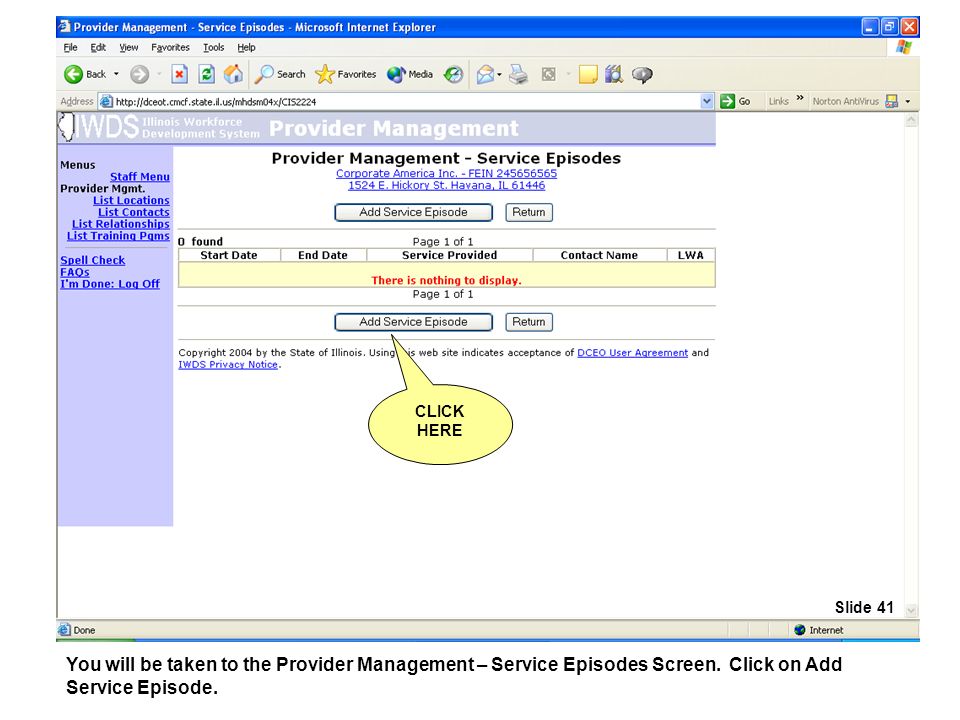960x720 pixels.
Task: Click the upper Add Service Episode button
Action: pos(413,212)
